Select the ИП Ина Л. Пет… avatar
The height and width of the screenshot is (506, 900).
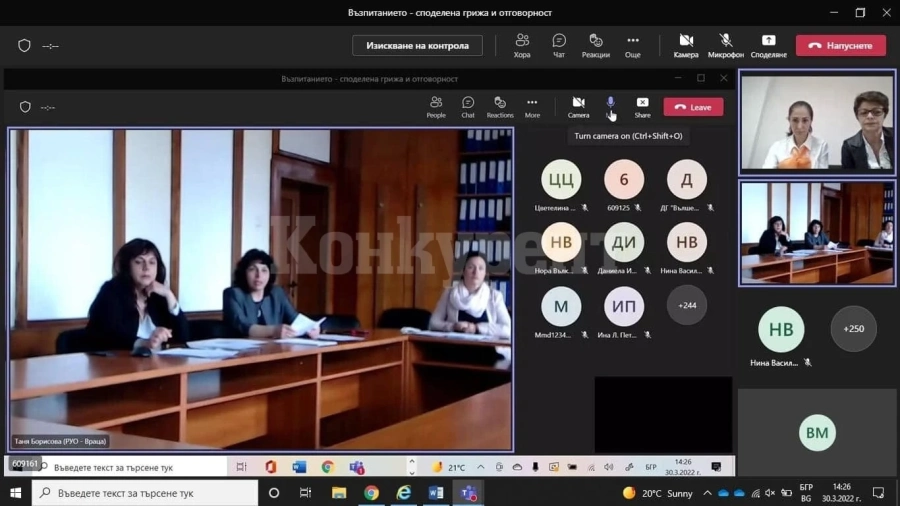click(624, 306)
